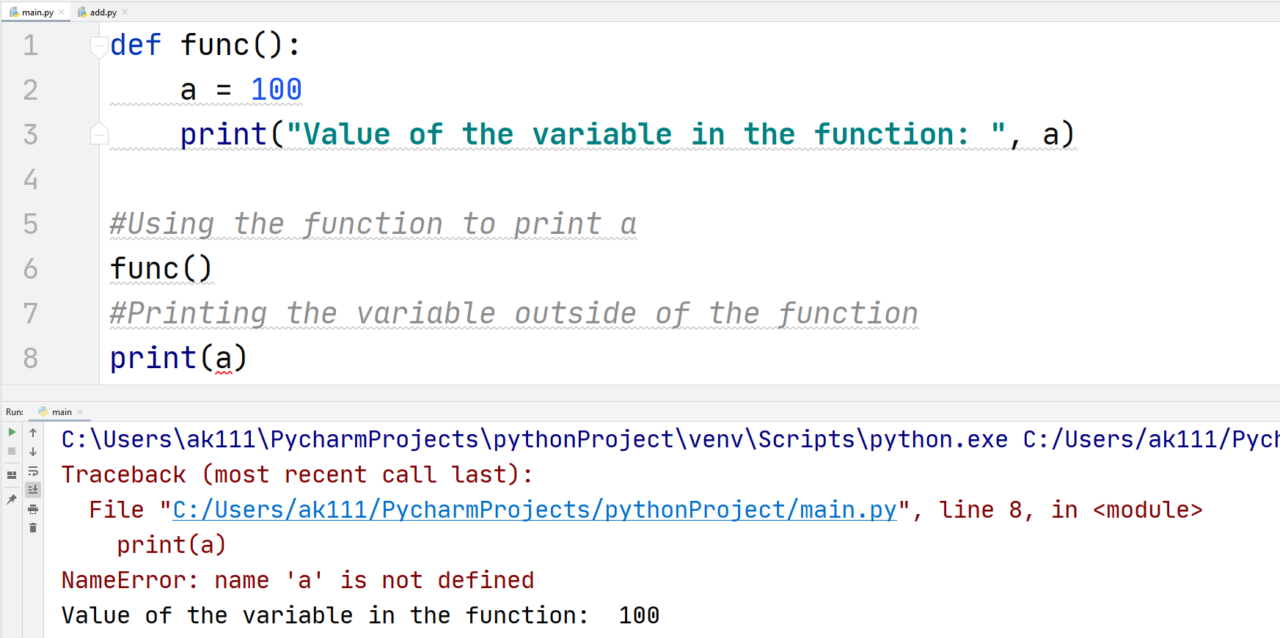Enable scroll to end in console
The width and height of the screenshot is (1280, 638).
pyautogui.click(x=33, y=487)
